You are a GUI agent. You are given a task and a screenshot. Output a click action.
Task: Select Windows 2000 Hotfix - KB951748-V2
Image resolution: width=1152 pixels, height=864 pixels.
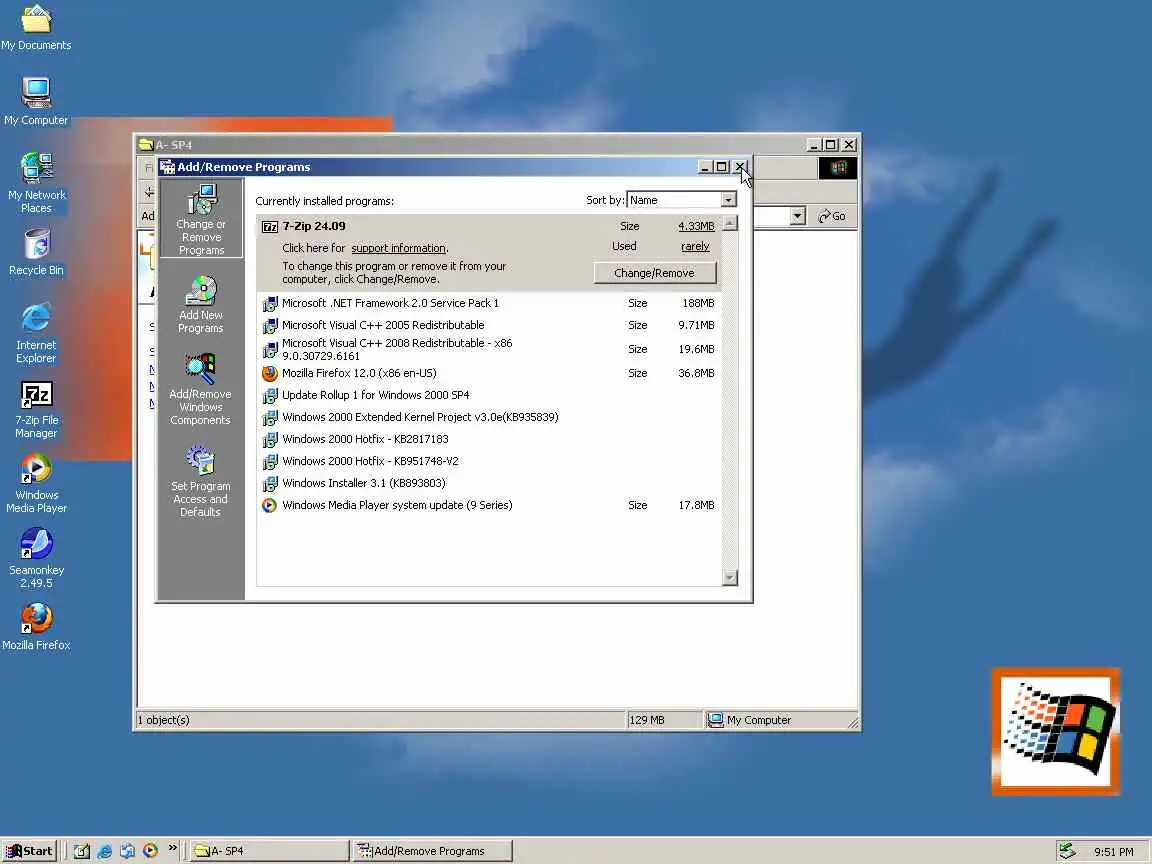[489, 461]
